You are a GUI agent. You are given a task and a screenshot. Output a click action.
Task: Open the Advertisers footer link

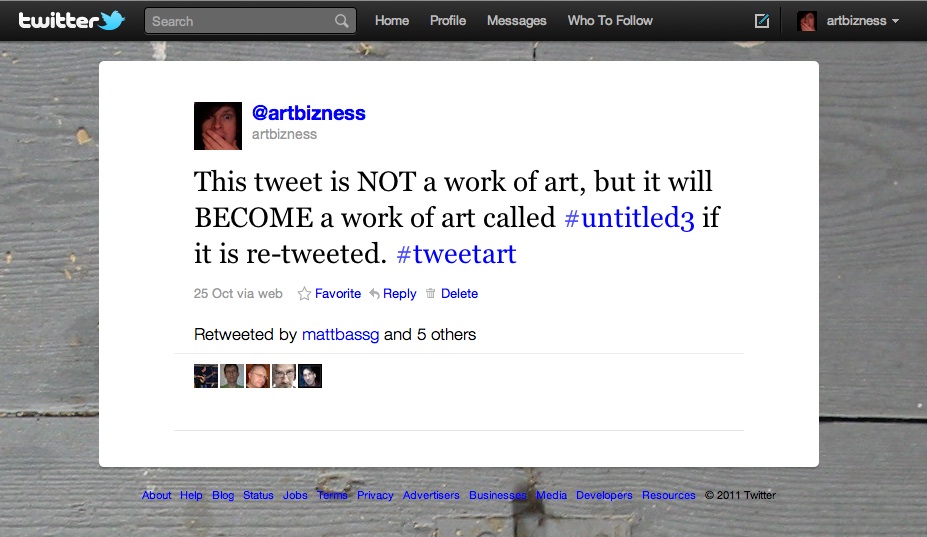[x=431, y=496]
